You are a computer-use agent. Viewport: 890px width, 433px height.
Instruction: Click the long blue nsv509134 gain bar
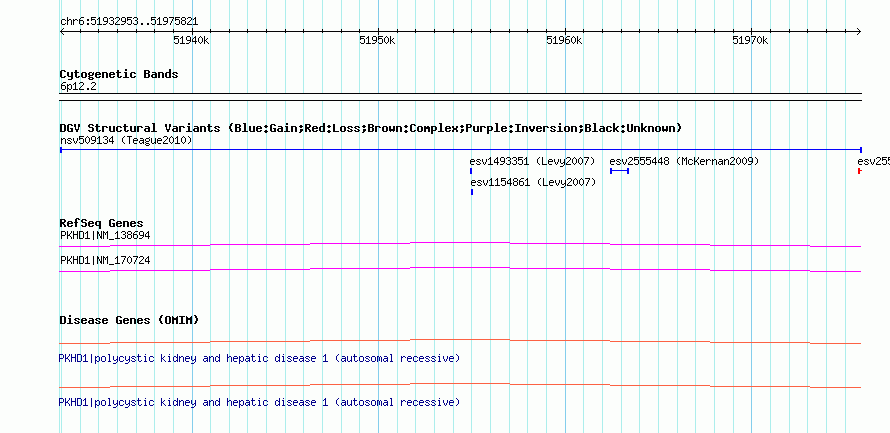click(x=461, y=150)
